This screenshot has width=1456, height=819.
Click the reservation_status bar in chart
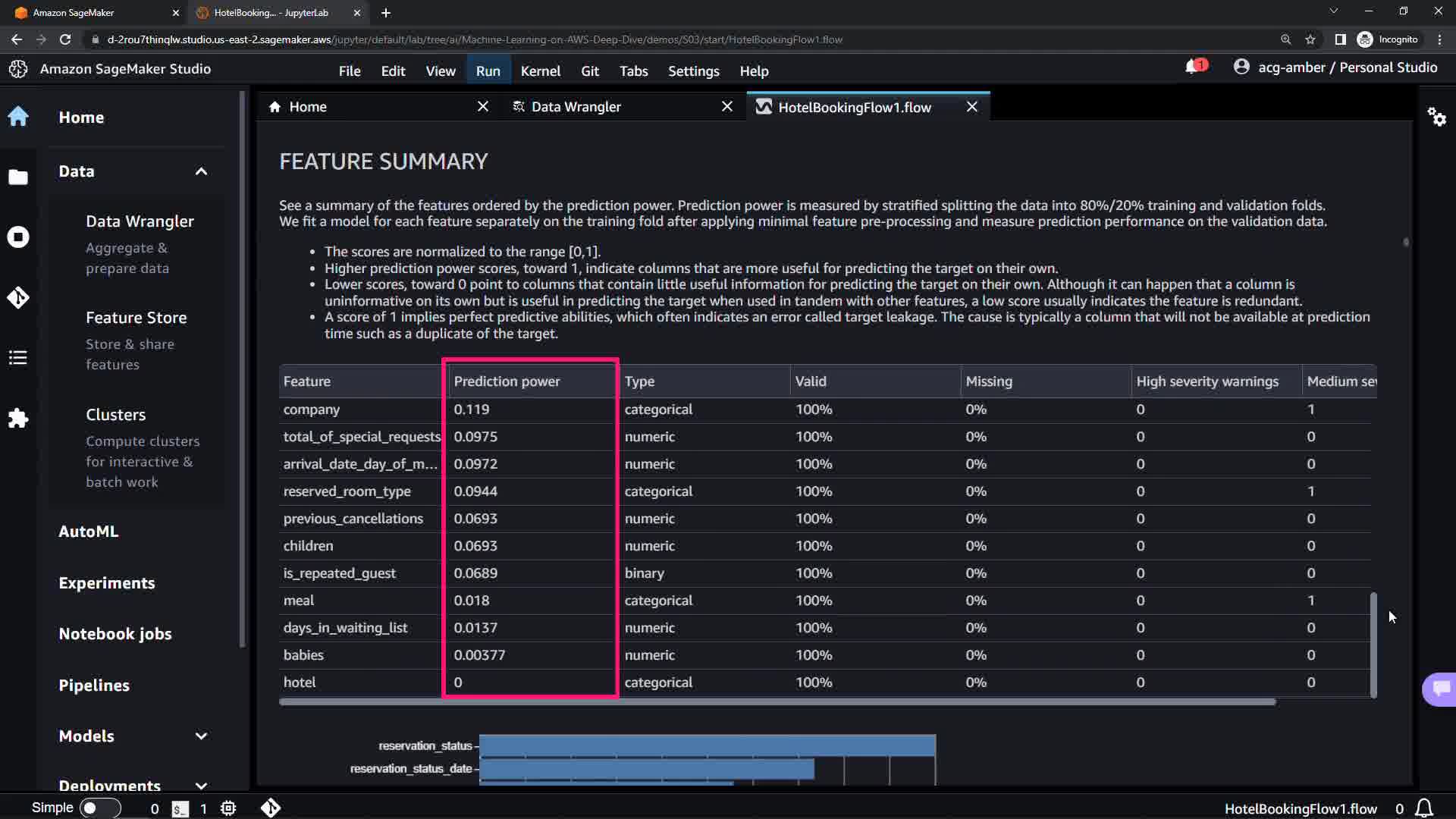coord(707,745)
